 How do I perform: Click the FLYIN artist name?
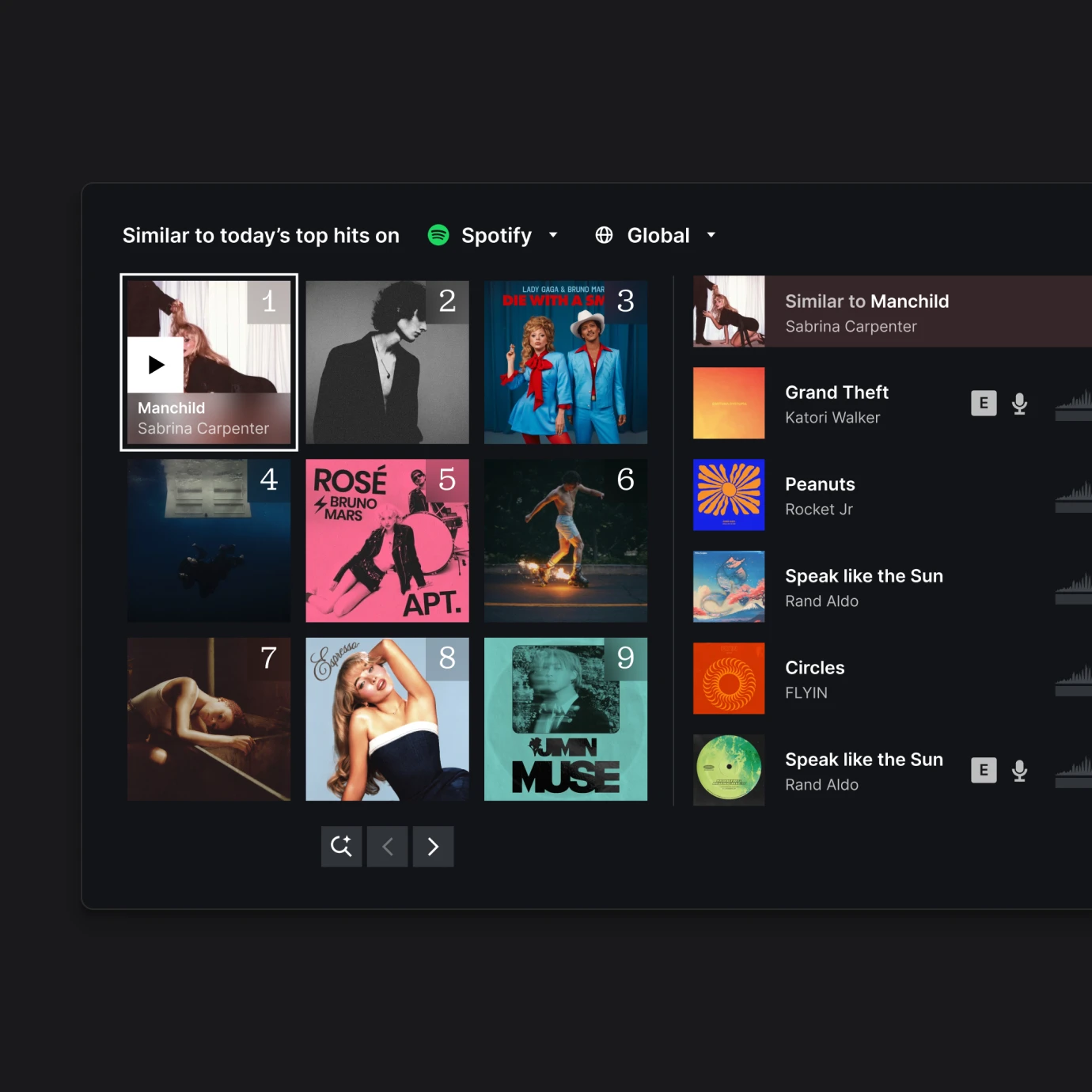[806, 693]
